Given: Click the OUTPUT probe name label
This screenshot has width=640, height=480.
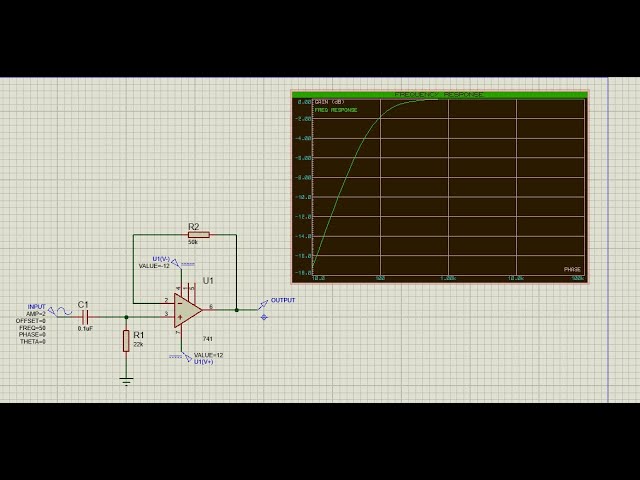Looking at the screenshot, I should click(283, 300).
